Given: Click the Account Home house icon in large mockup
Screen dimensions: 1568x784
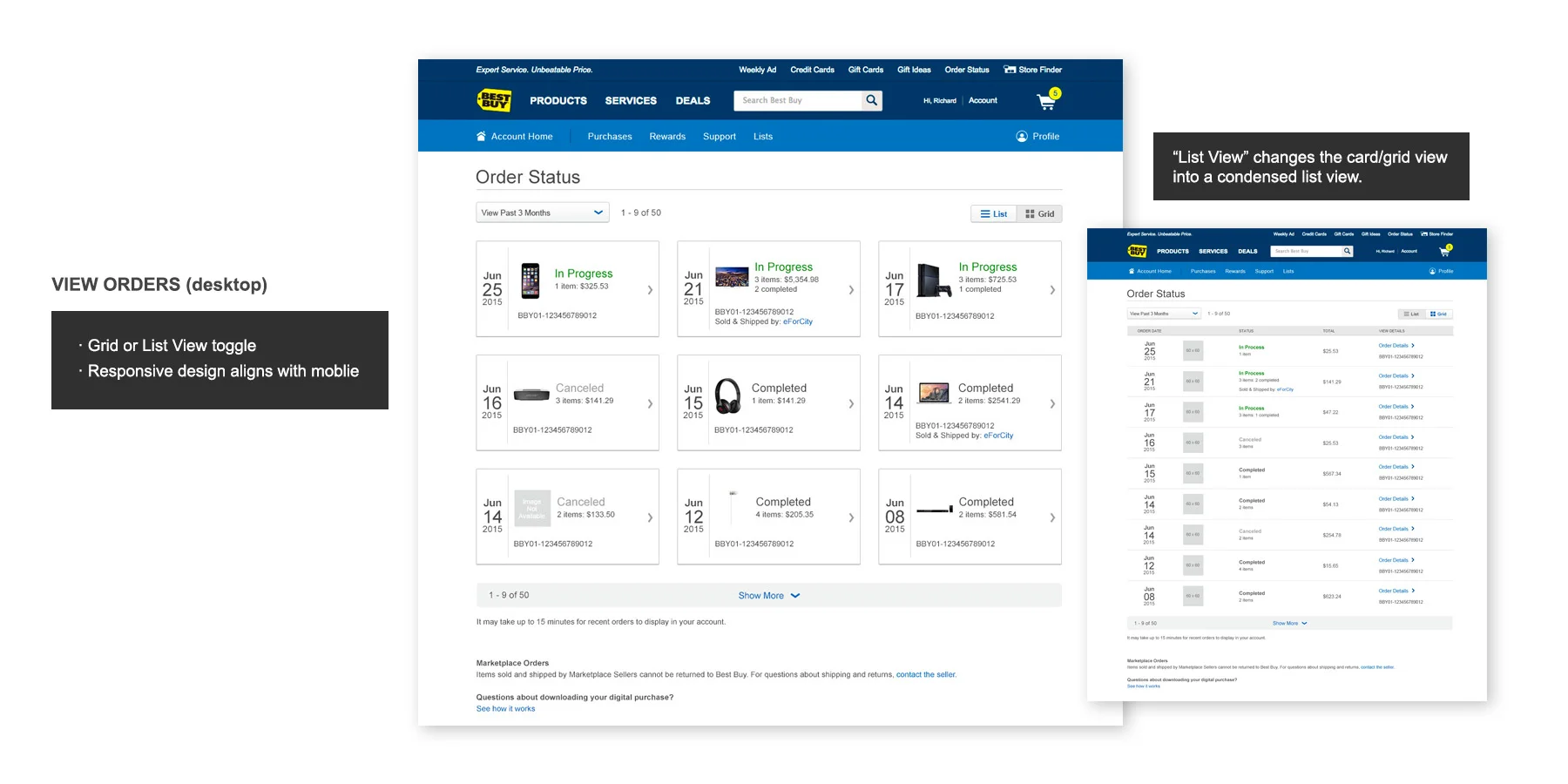Looking at the screenshot, I should coord(481,136).
